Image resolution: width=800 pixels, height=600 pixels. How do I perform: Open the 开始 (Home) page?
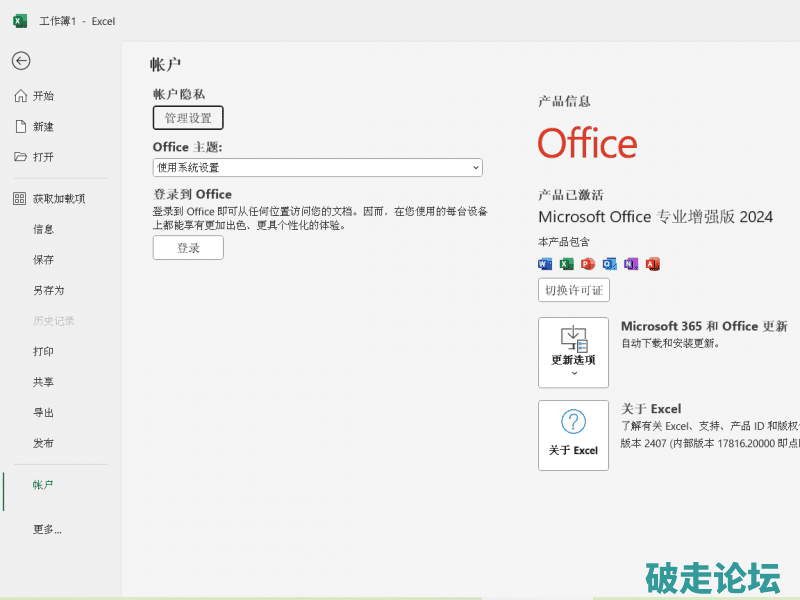click(43, 96)
